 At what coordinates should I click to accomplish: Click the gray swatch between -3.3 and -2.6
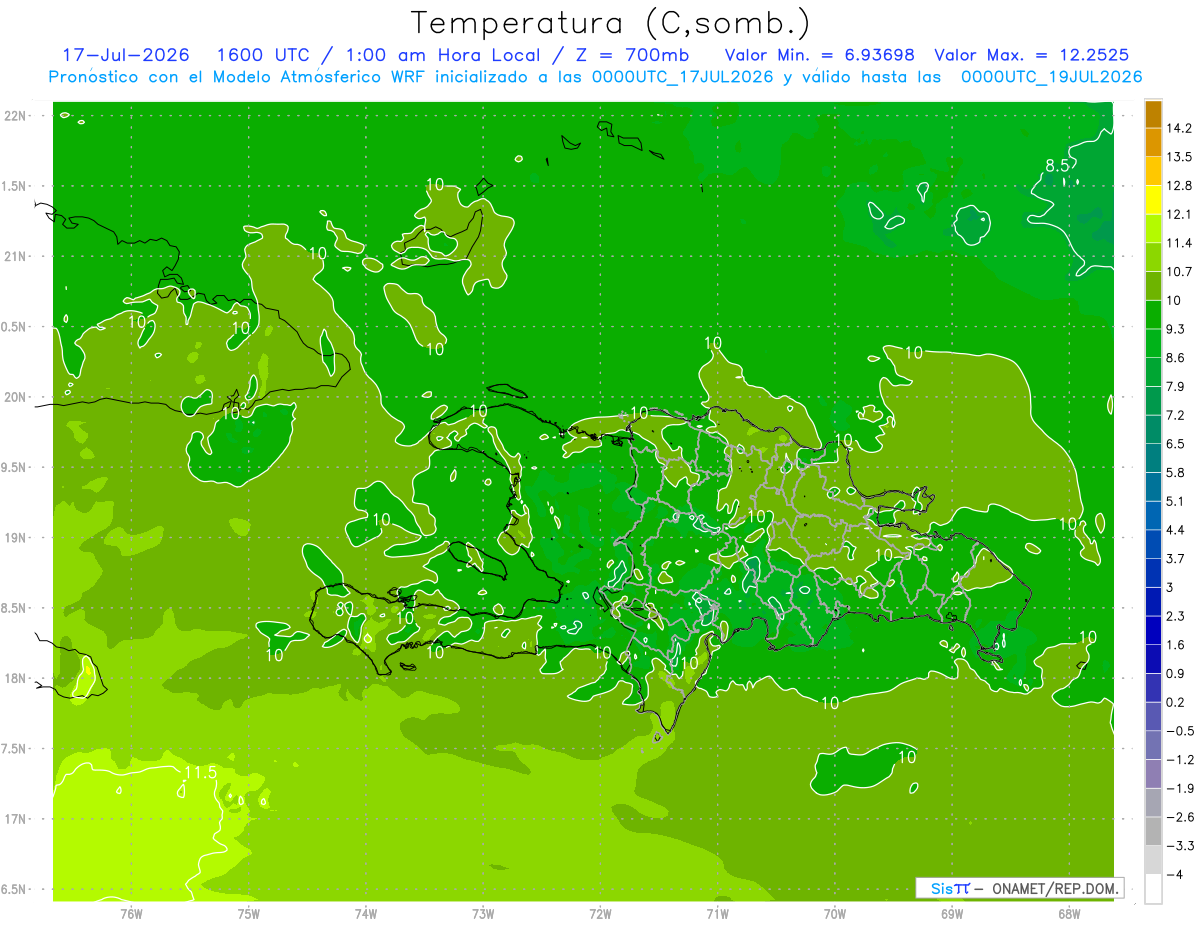tap(1153, 830)
